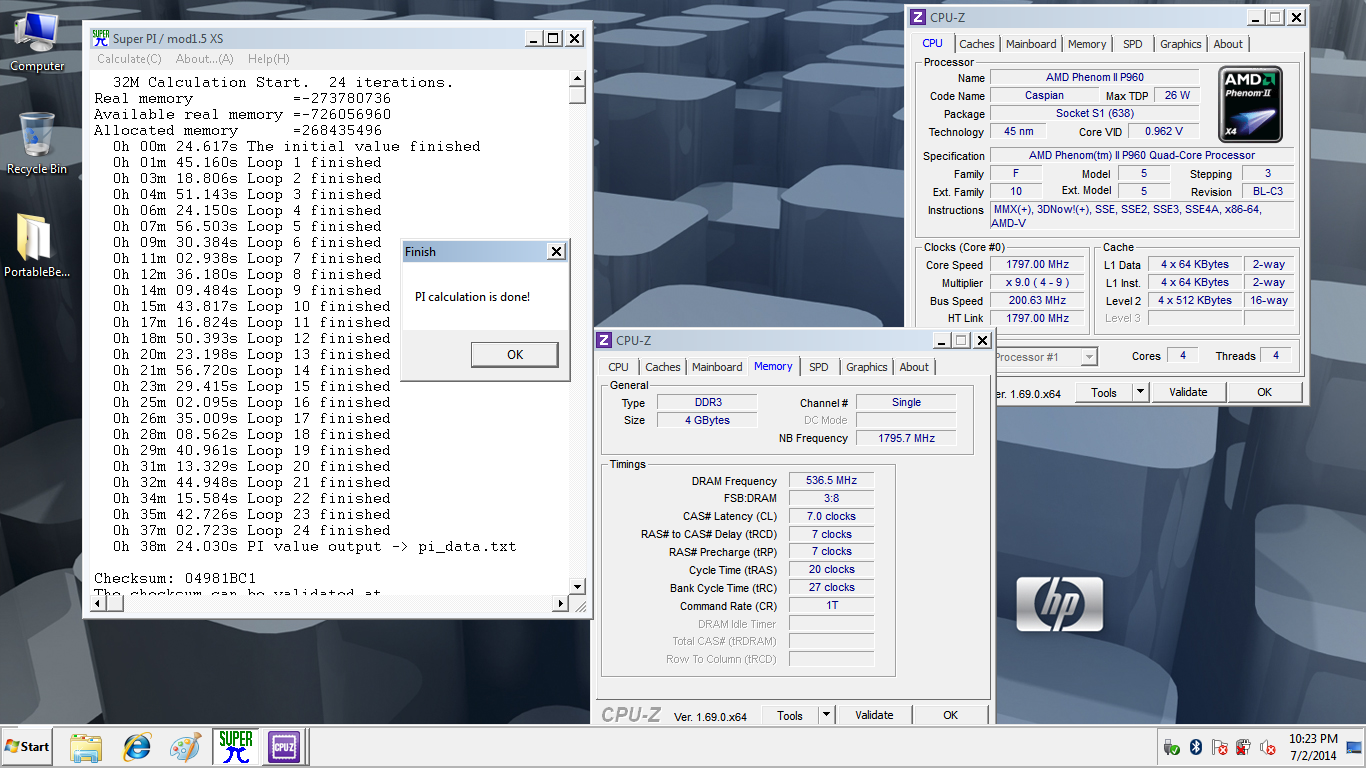This screenshot has height=768, width=1366.
Task: Open Windows Explorer from the taskbar
Action: coord(86,747)
